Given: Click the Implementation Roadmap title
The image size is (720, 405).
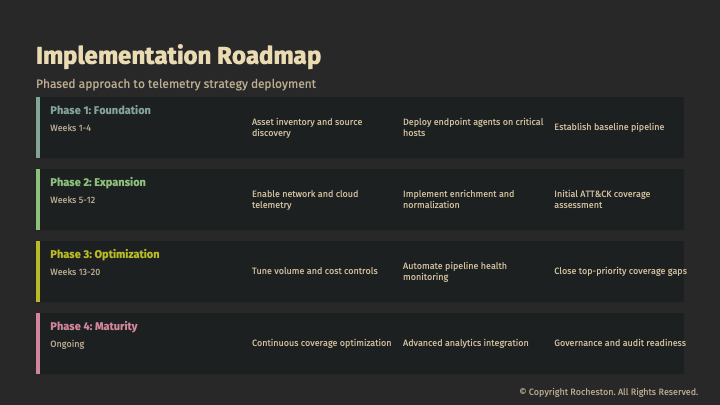Looking at the screenshot, I should [178, 55].
